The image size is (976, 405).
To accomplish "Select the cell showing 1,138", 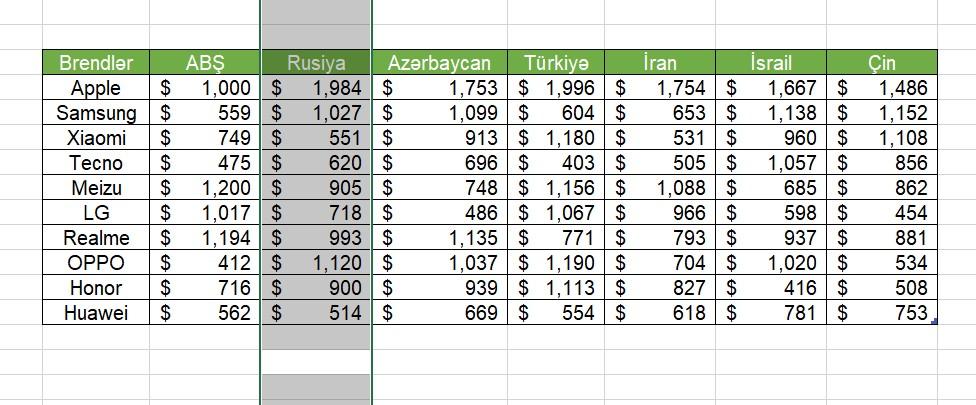I will (x=771, y=113).
